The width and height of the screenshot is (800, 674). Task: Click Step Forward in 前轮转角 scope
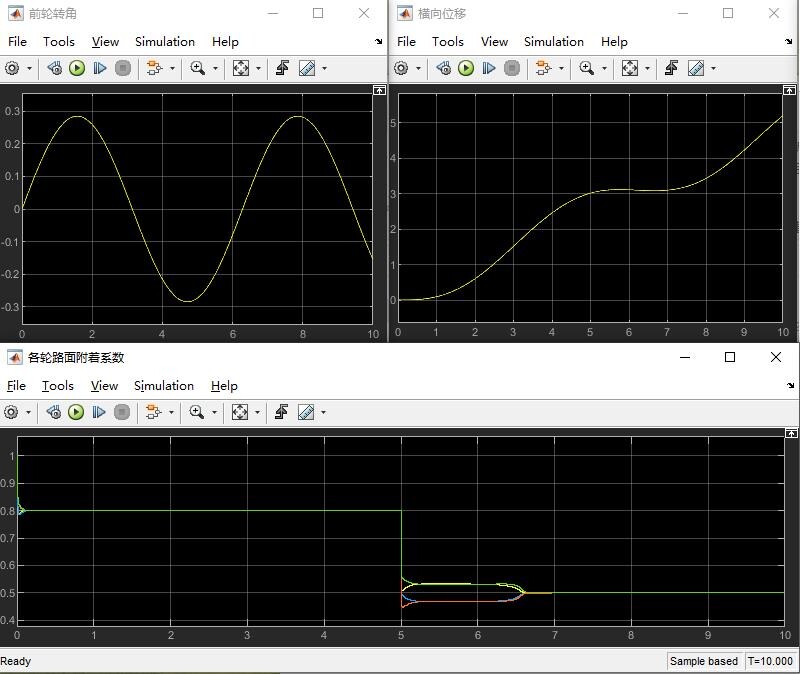point(100,68)
